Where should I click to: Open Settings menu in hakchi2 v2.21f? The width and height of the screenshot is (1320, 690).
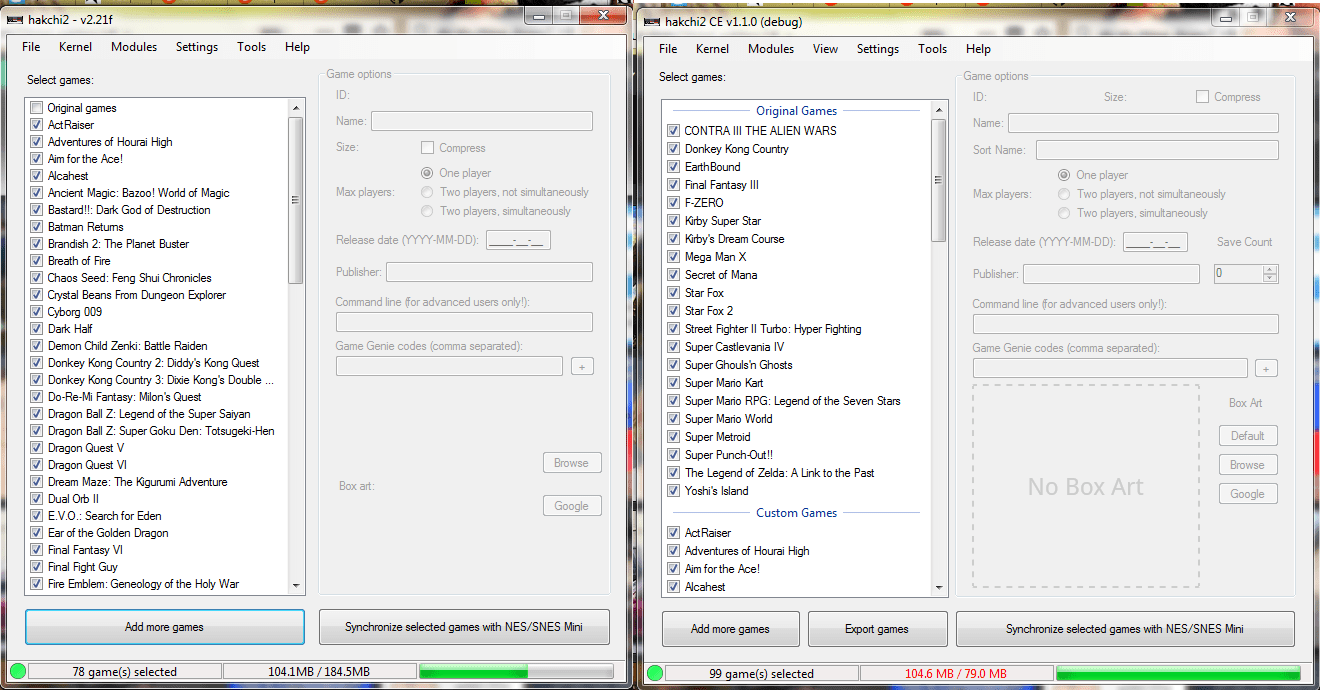(197, 47)
